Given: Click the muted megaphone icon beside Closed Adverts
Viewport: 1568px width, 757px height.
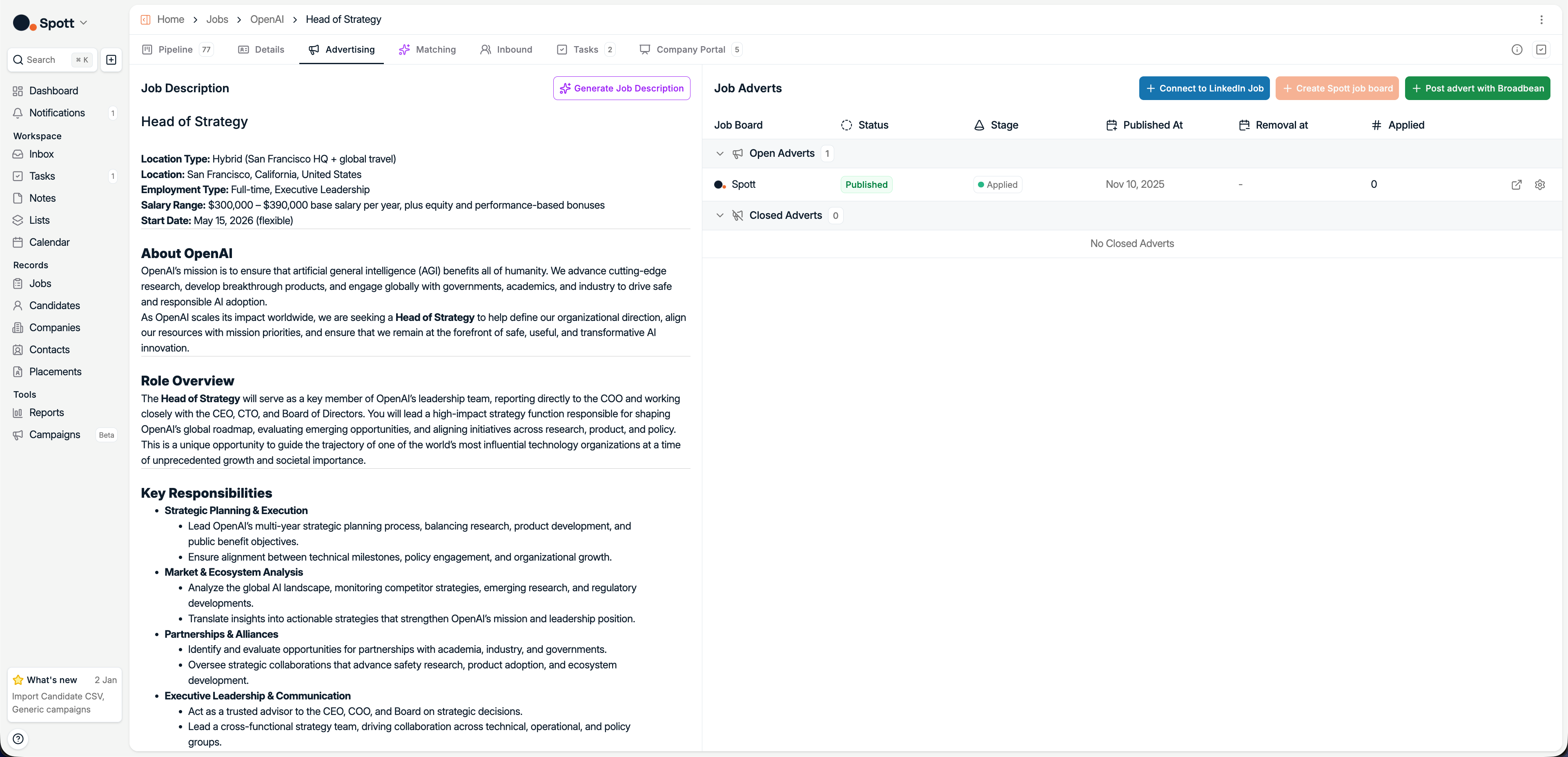Looking at the screenshot, I should [738, 216].
